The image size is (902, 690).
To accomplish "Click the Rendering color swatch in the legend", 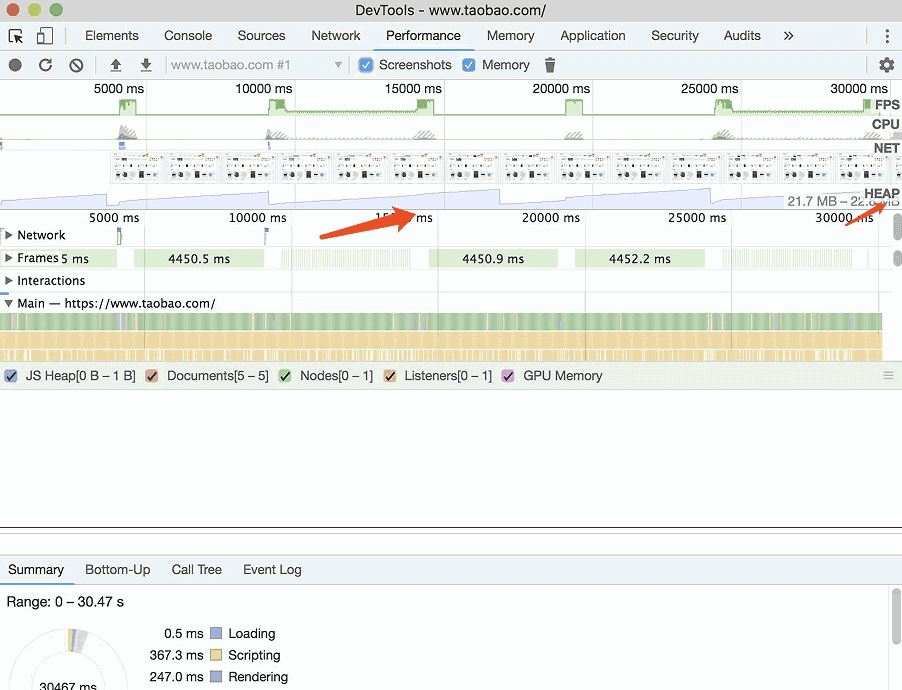I will pos(216,677).
